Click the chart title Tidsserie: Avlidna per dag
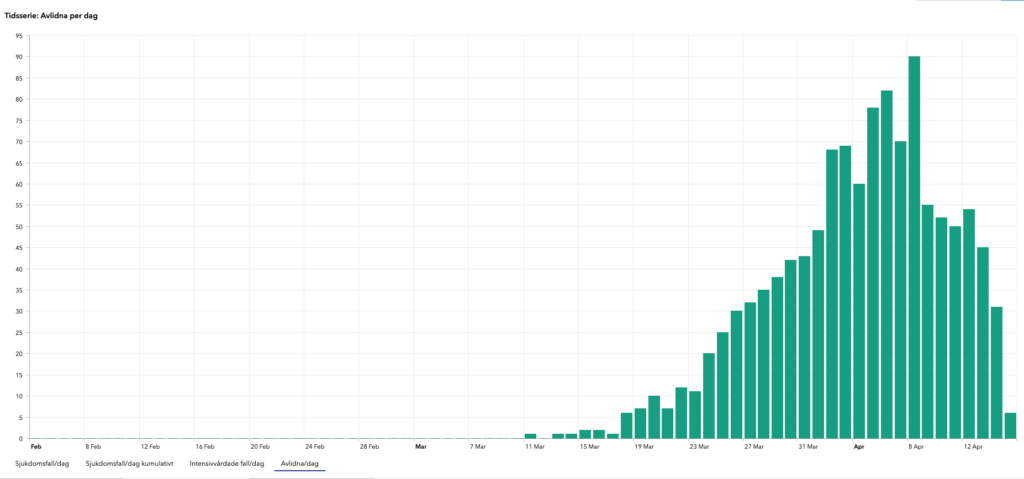The height and width of the screenshot is (479, 1024). click(58, 17)
